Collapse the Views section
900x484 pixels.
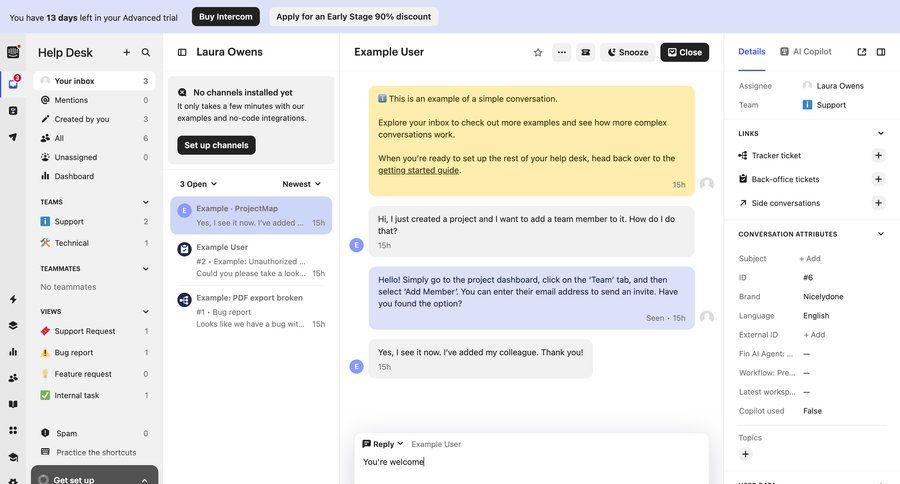pyautogui.click(x=146, y=312)
